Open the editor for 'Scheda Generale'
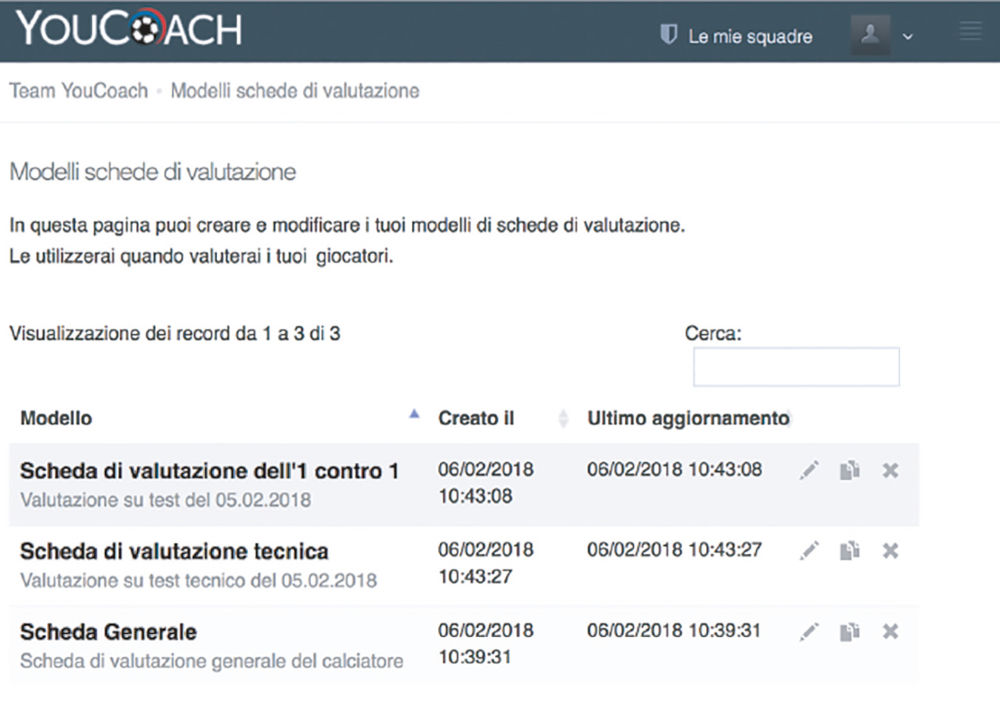The image size is (1000, 711). click(x=809, y=631)
